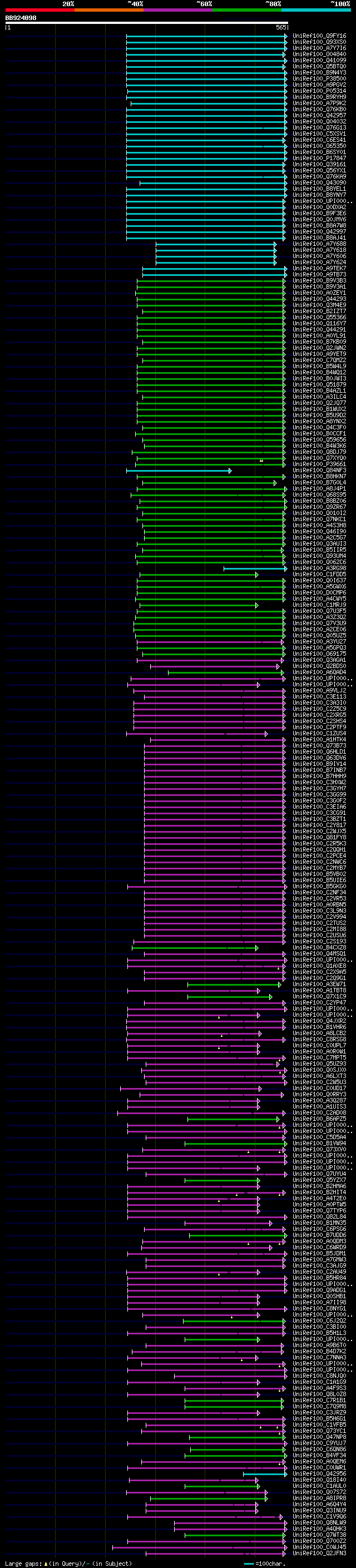Viewport: 356px width, 1568px height.
Task: Select the UniRef100_Q55366 hit label
Action: [x=319, y=317]
